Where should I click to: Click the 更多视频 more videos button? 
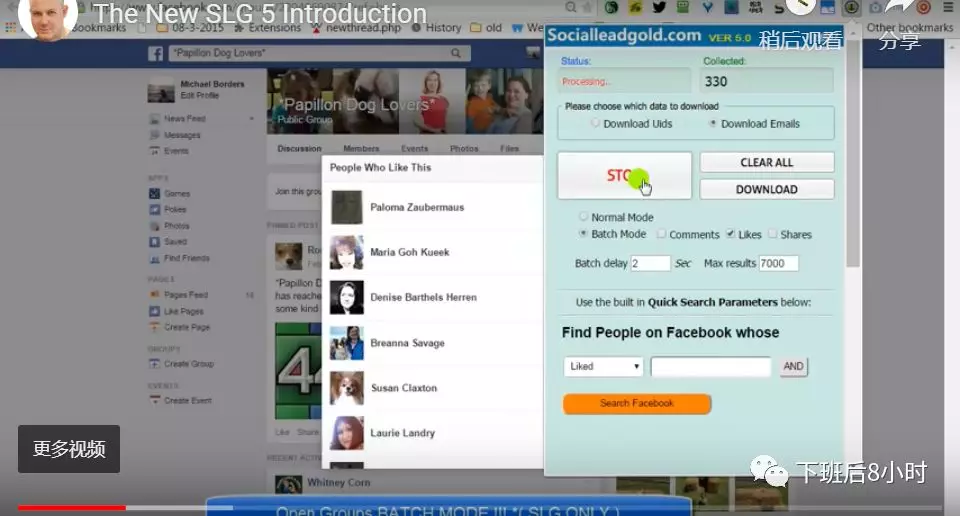click(69, 449)
